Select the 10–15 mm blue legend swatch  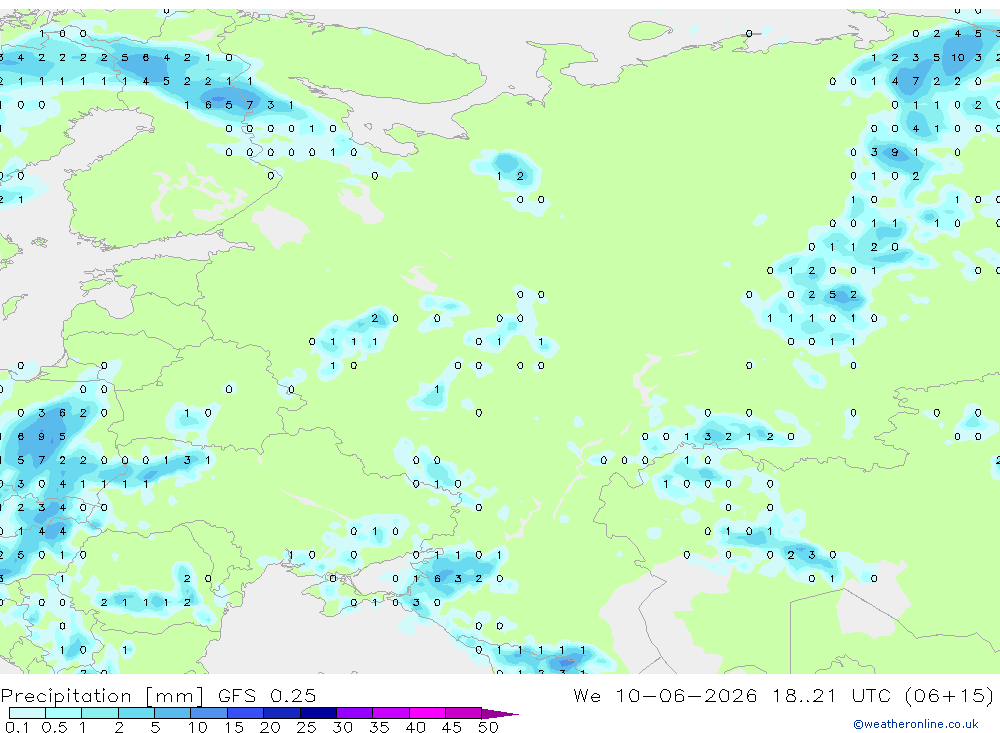click(209, 713)
